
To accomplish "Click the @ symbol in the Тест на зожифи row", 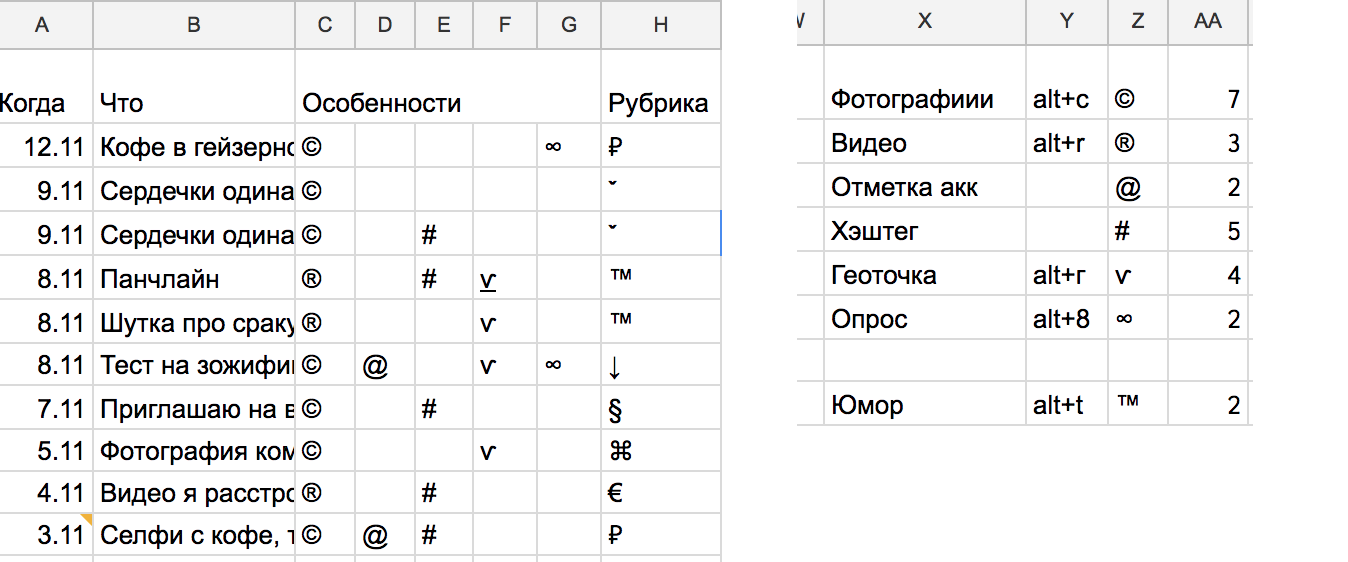I will (x=375, y=366).
